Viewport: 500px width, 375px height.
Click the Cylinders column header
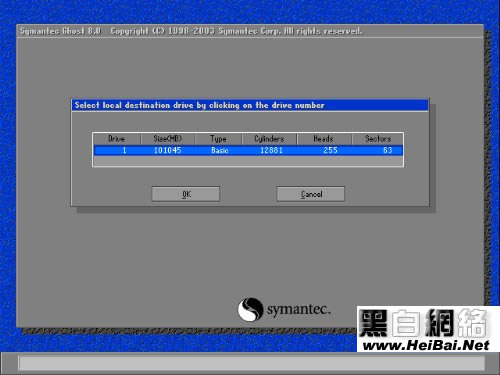(269, 139)
